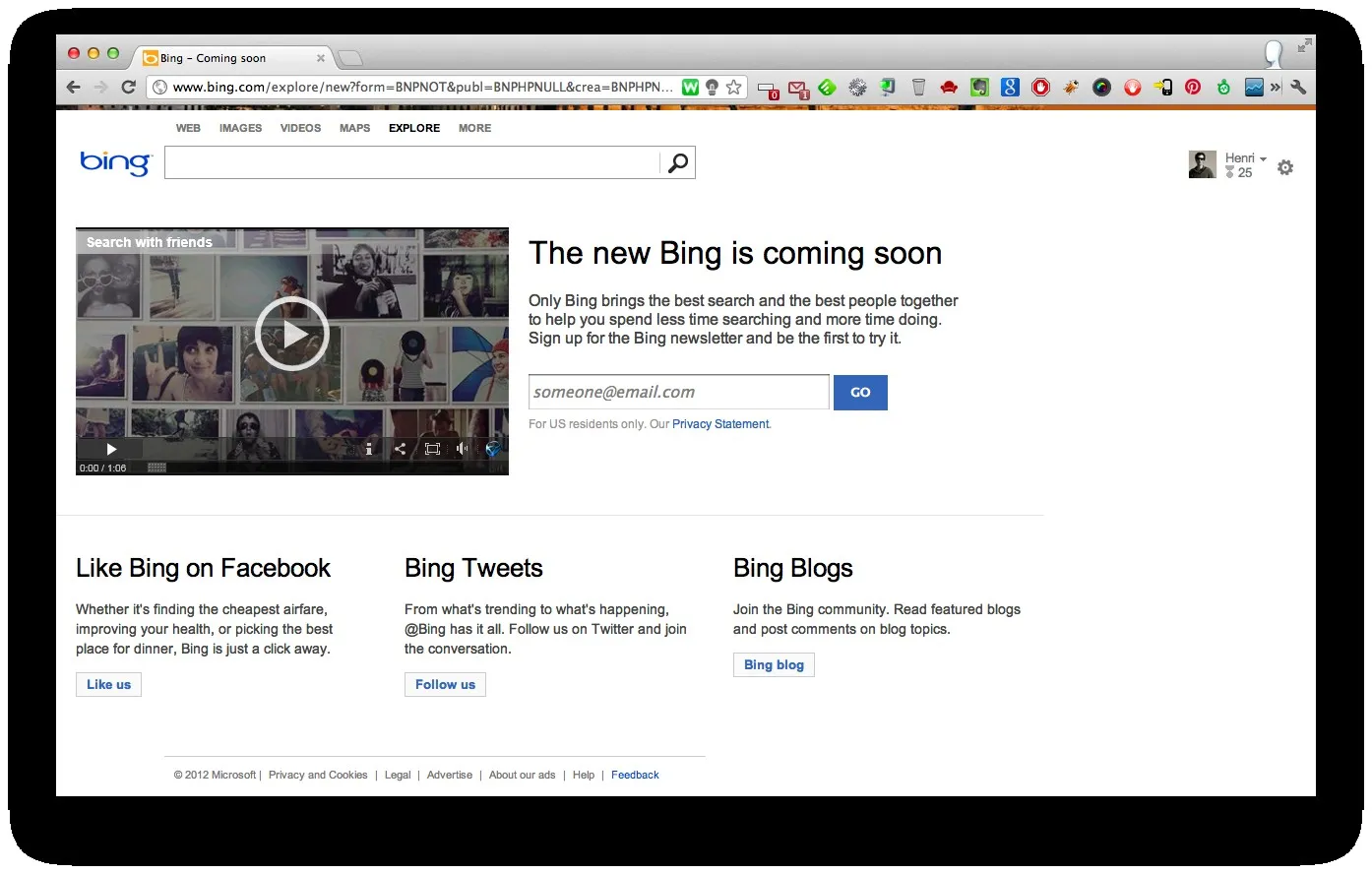The image size is (1372, 874).
Task: Select the MAPS navigation item
Action: [x=354, y=128]
